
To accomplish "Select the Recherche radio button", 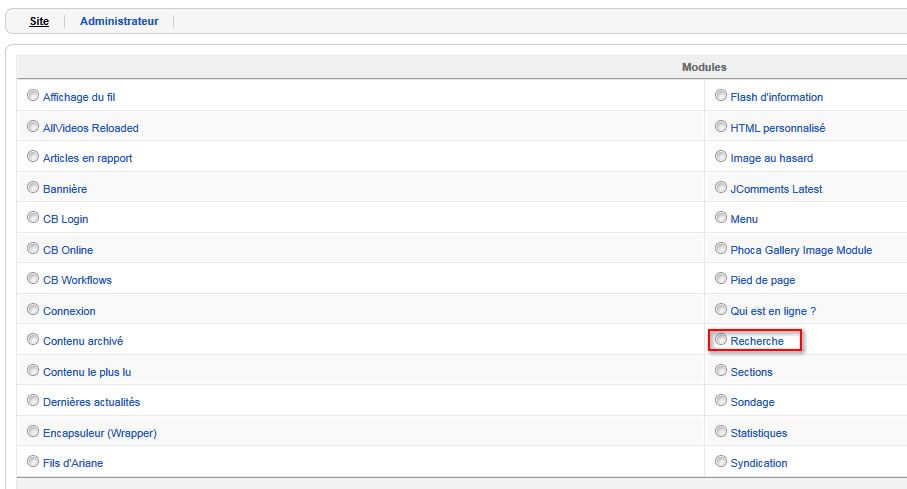I will click(x=721, y=340).
